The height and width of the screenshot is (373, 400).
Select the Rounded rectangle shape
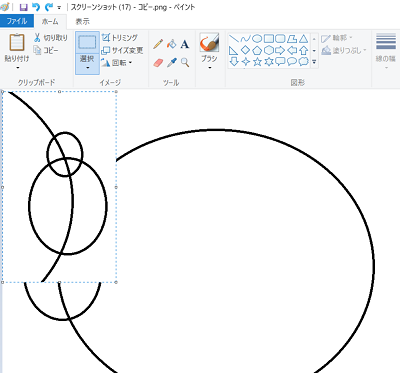click(x=280, y=39)
